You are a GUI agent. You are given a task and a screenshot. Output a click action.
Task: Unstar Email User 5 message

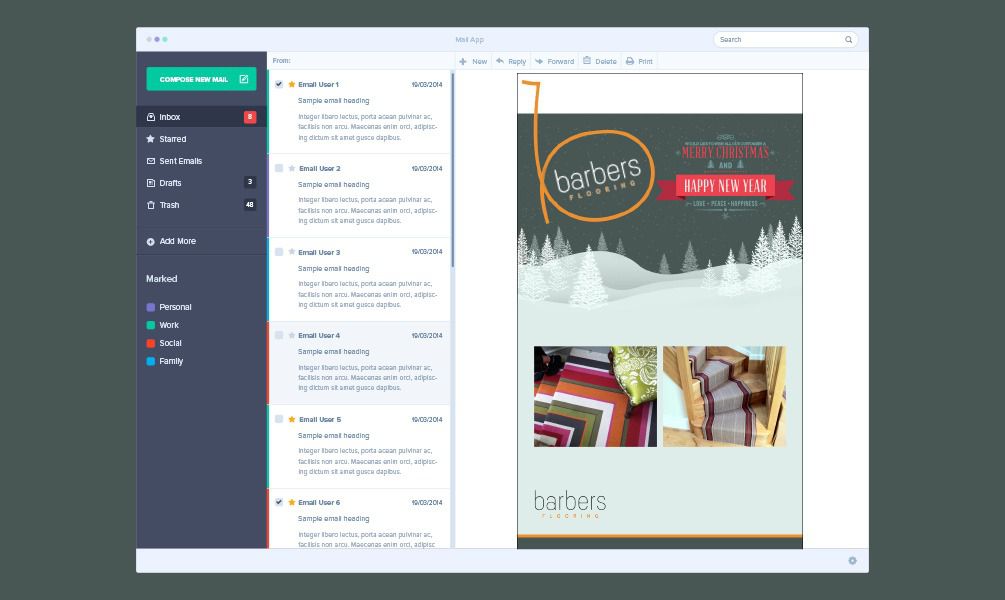click(292, 419)
